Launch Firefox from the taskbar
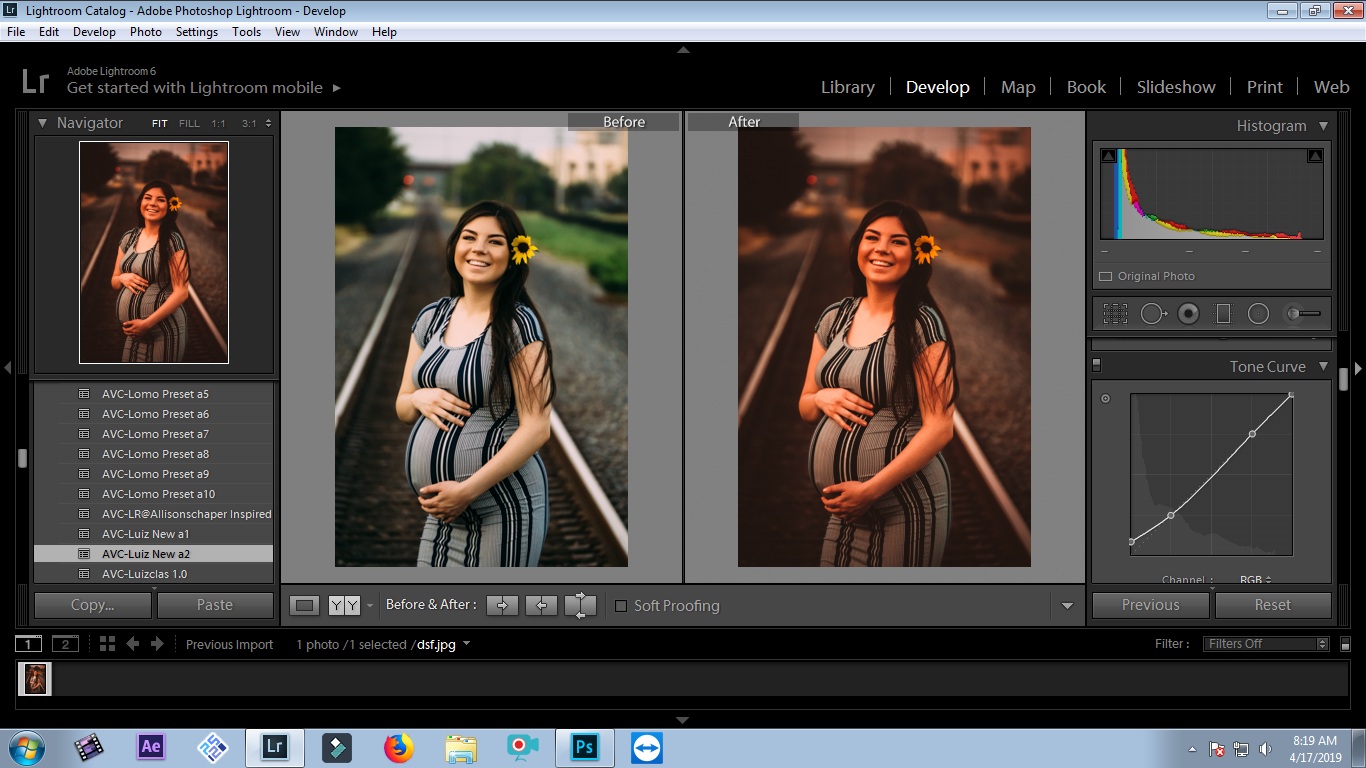Viewport: 1366px width, 768px height. coord(399,747)
